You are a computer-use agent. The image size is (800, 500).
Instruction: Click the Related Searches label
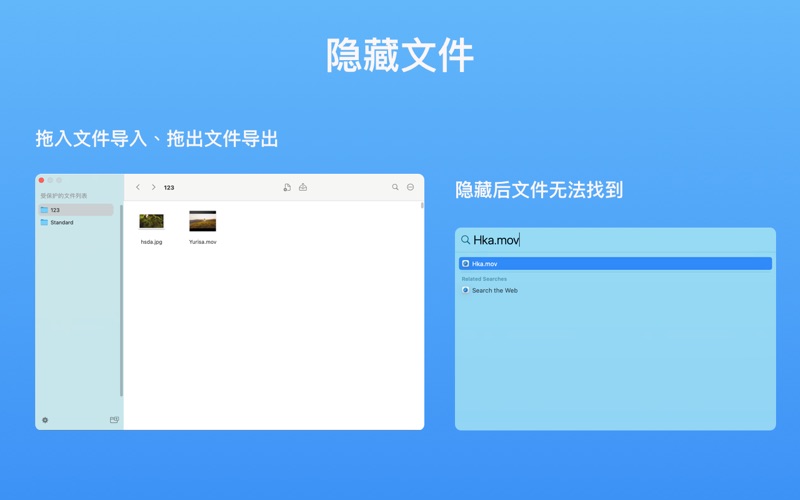pos(484,279)
